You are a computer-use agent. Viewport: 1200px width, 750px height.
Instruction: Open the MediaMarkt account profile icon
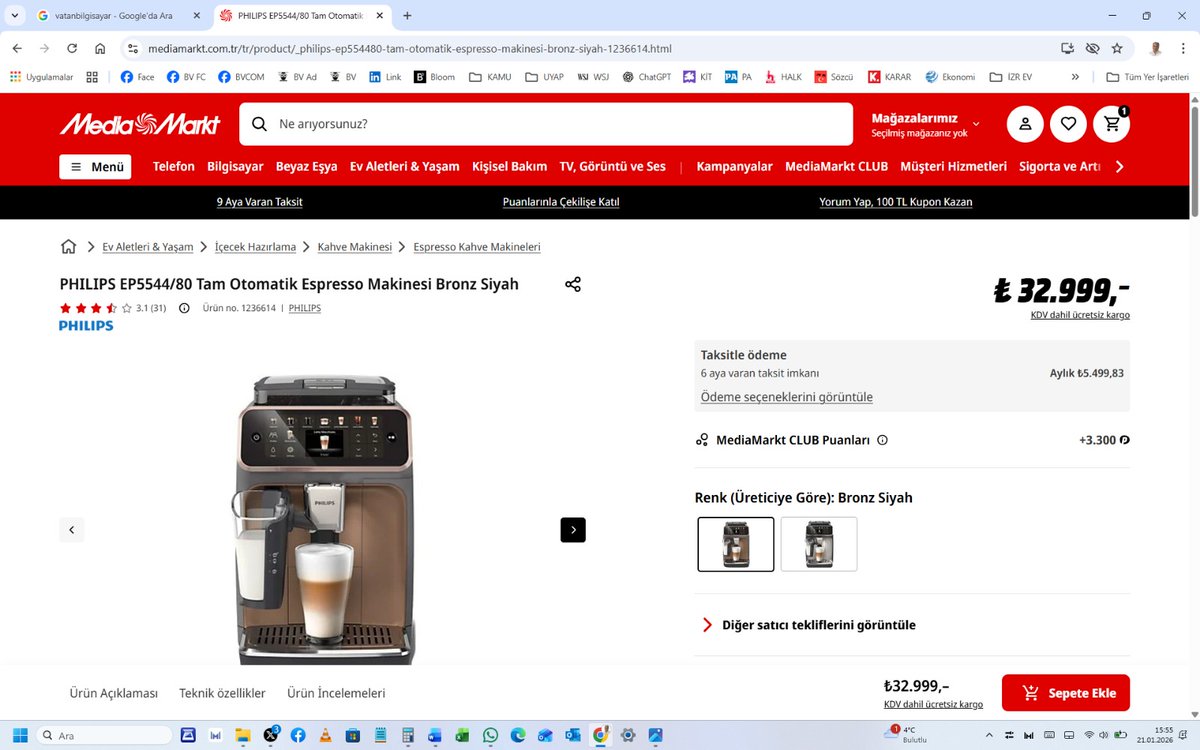click(x=1025, y=124)
